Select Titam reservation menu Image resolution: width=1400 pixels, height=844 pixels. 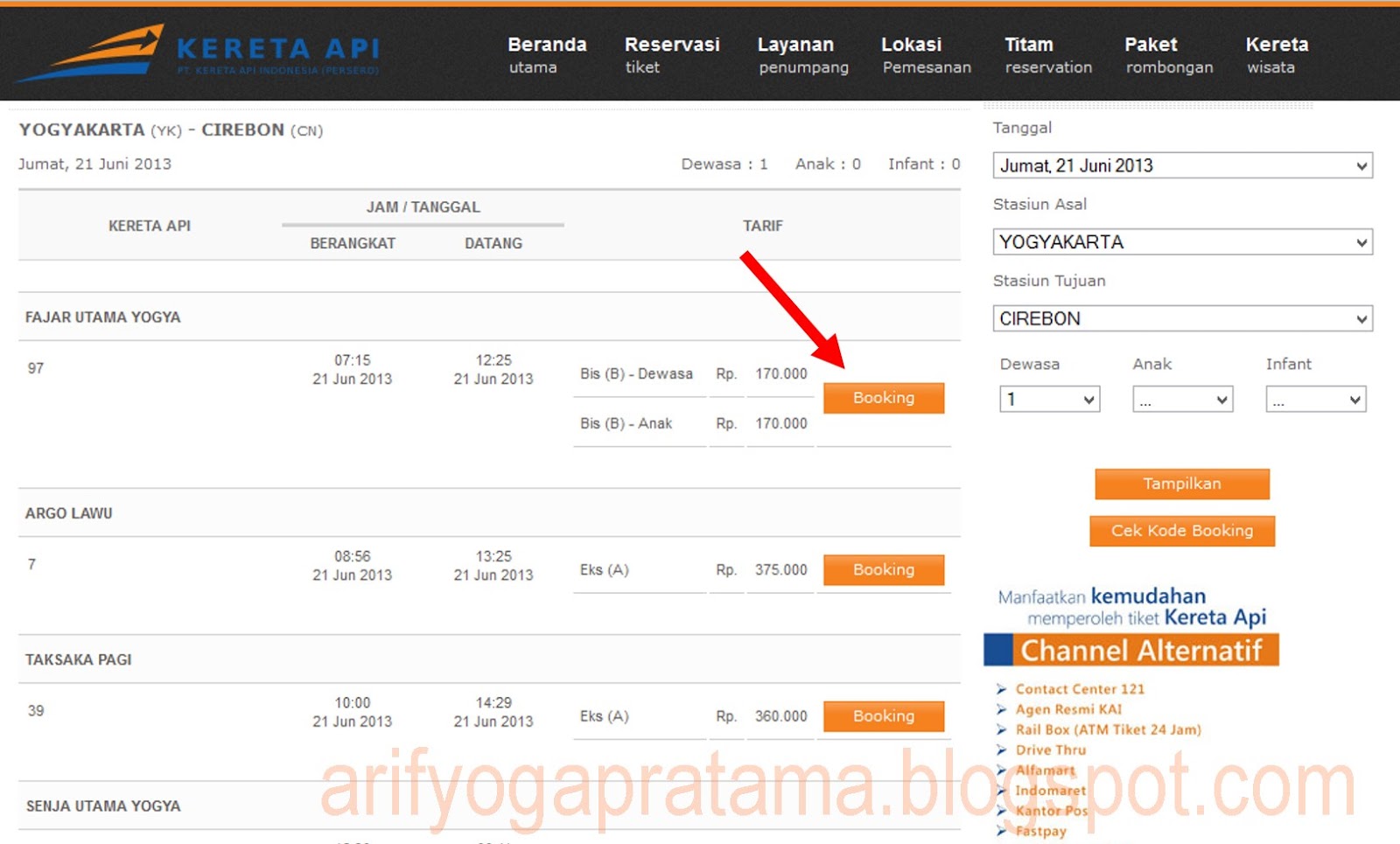1048,55
